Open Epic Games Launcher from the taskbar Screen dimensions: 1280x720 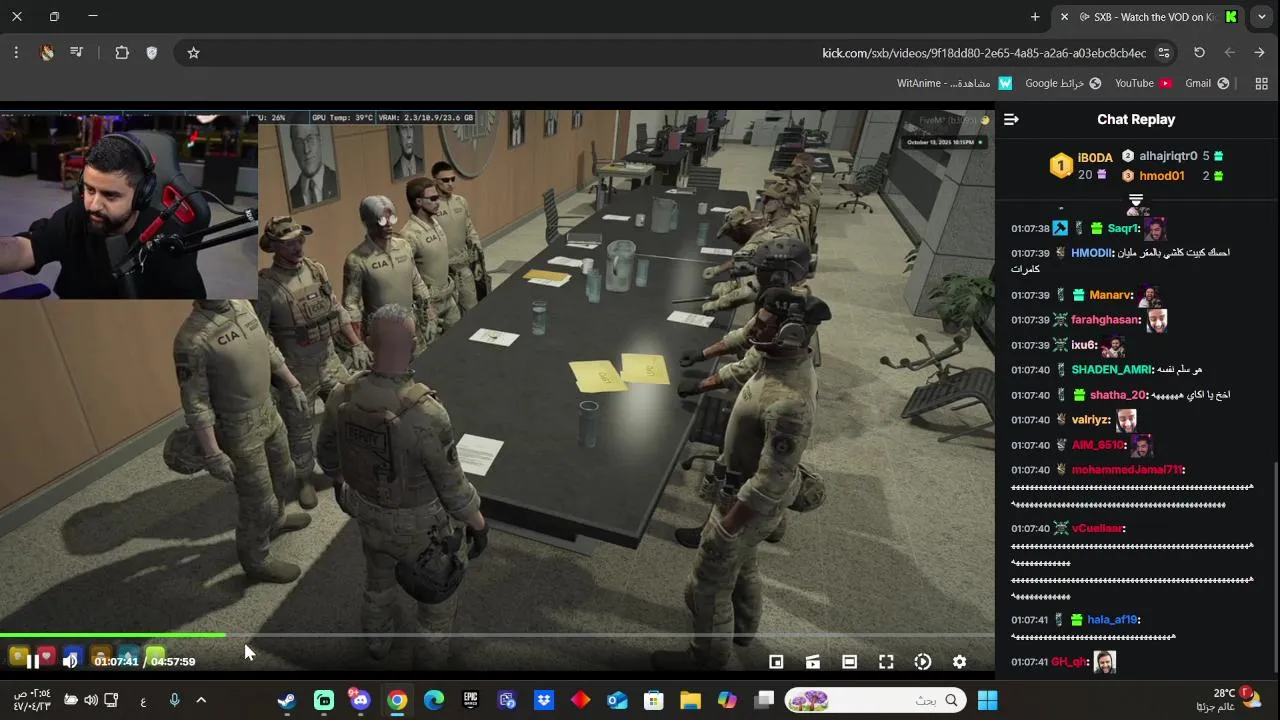point(470,700)
